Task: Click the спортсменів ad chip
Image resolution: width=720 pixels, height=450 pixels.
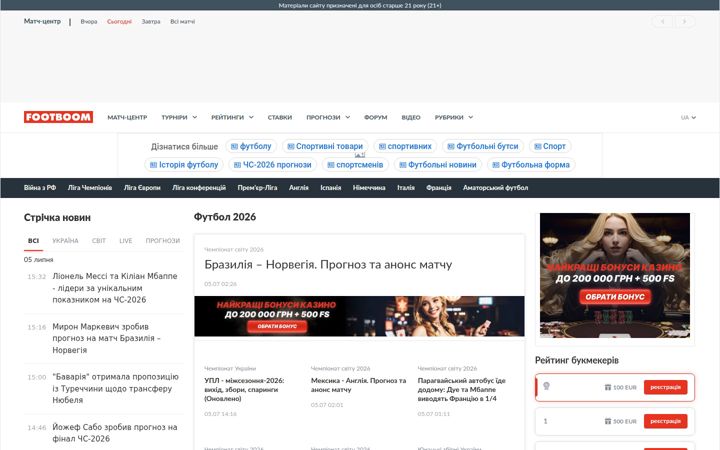Action: tap(355, 164)
